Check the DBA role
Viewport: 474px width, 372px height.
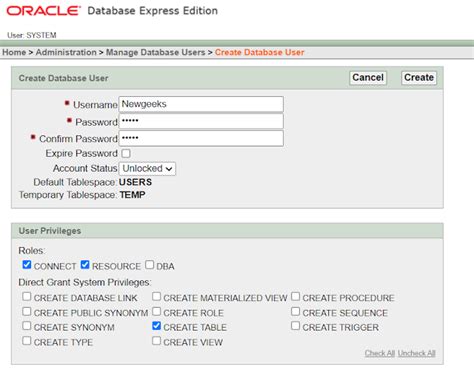coord(149,265)
